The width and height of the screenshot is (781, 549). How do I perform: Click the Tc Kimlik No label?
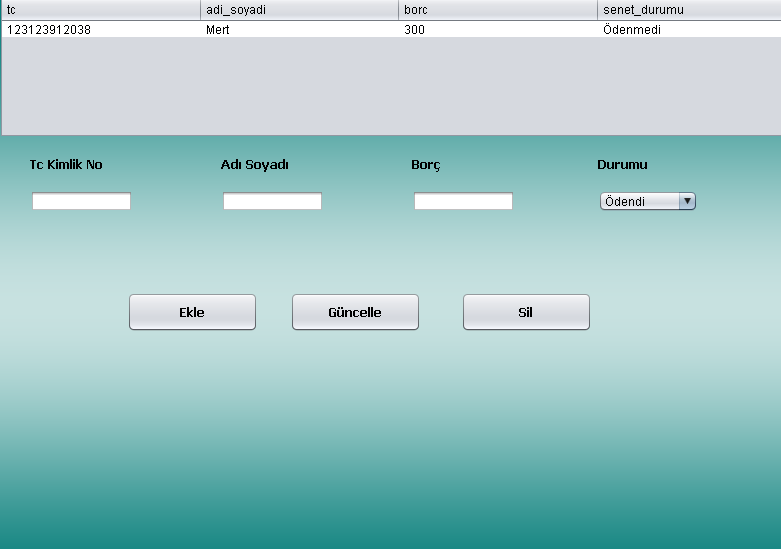pyautogui.click(x=66, y=165)
